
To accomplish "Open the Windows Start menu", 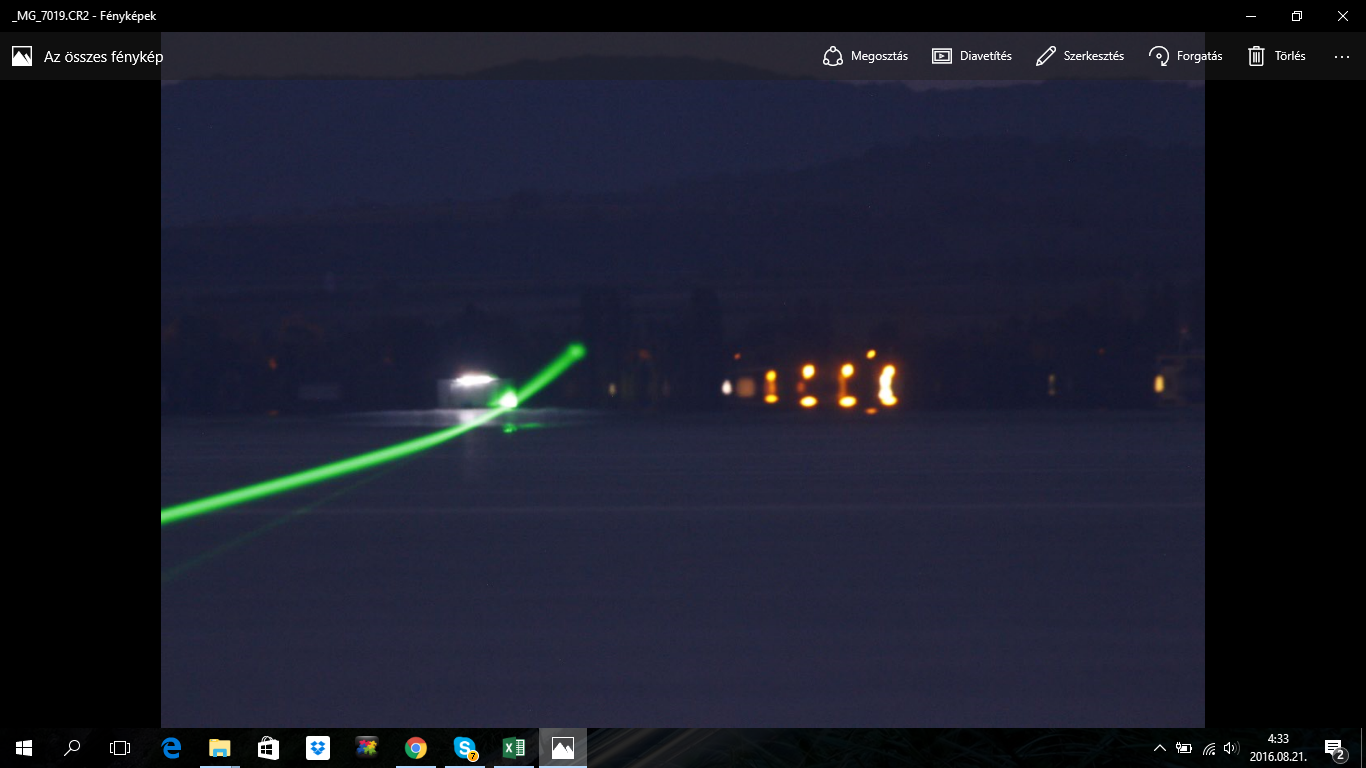I will click(x=24, y=747).
